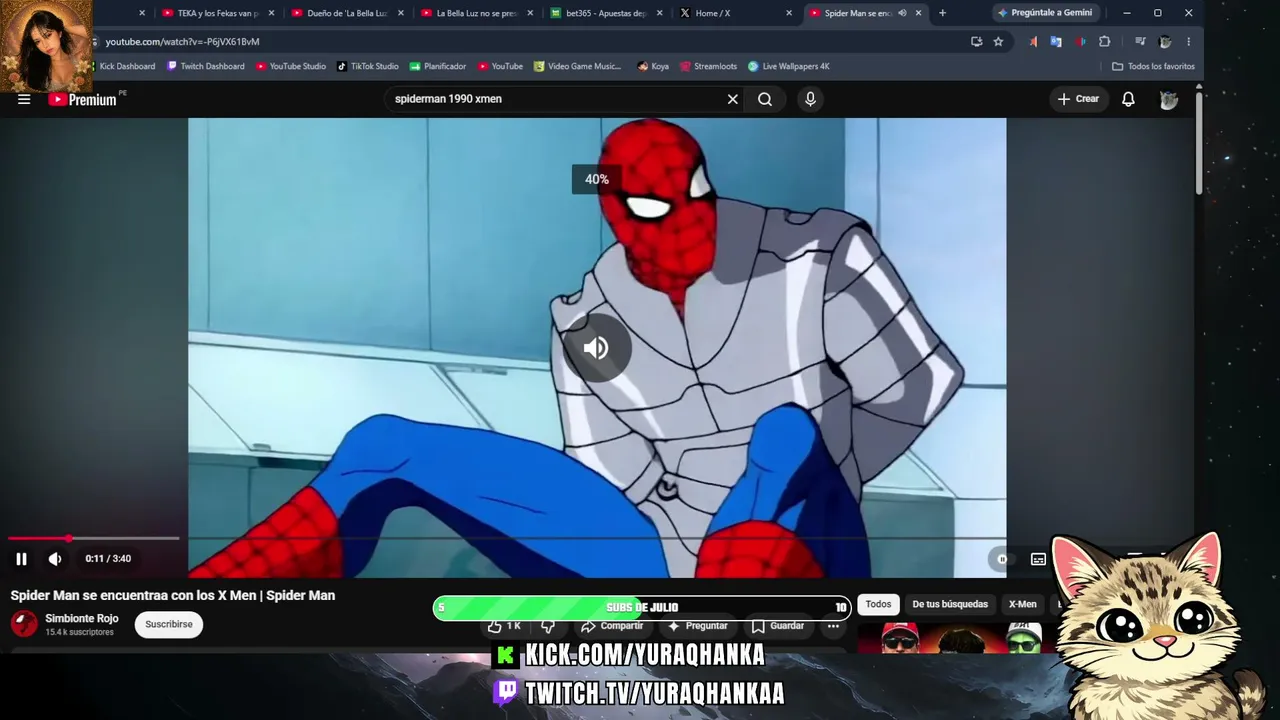Screen dimensions: 1280x720
Task: Mute the player volume speaker icon
Action: [55, 559]
